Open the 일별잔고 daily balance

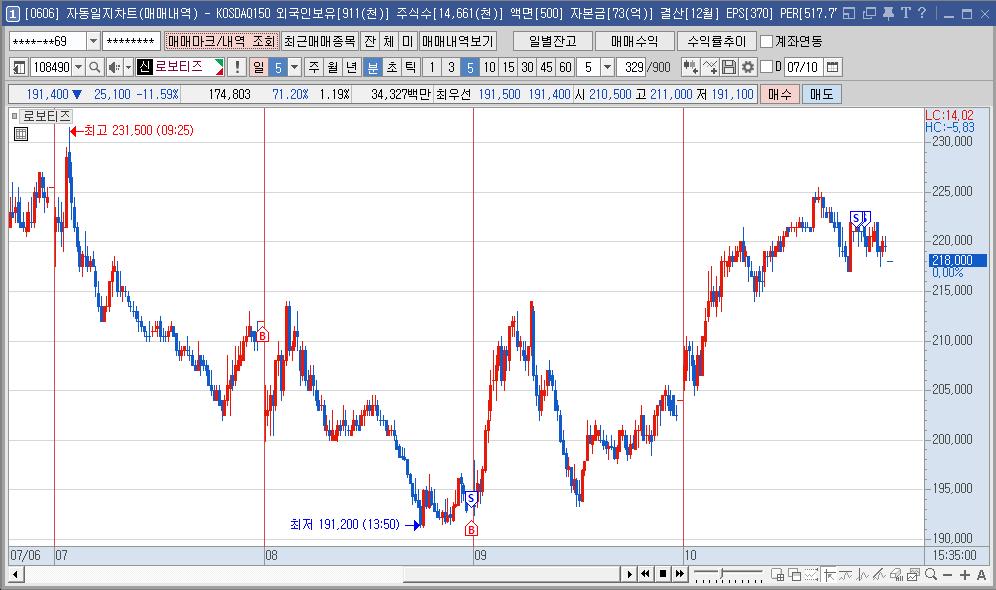tap(553, 41)
